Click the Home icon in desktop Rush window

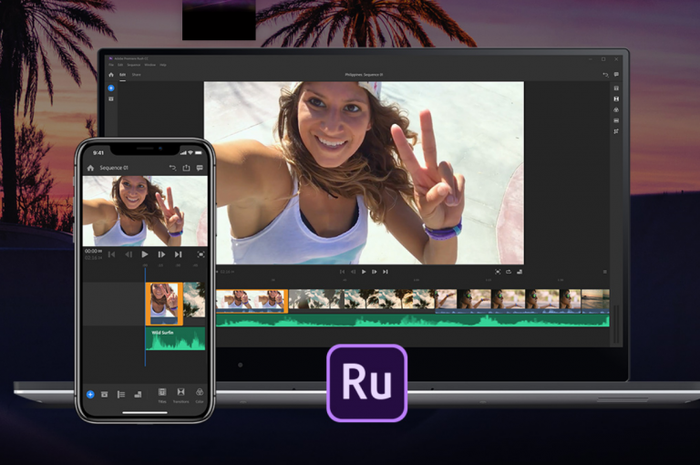111,75
